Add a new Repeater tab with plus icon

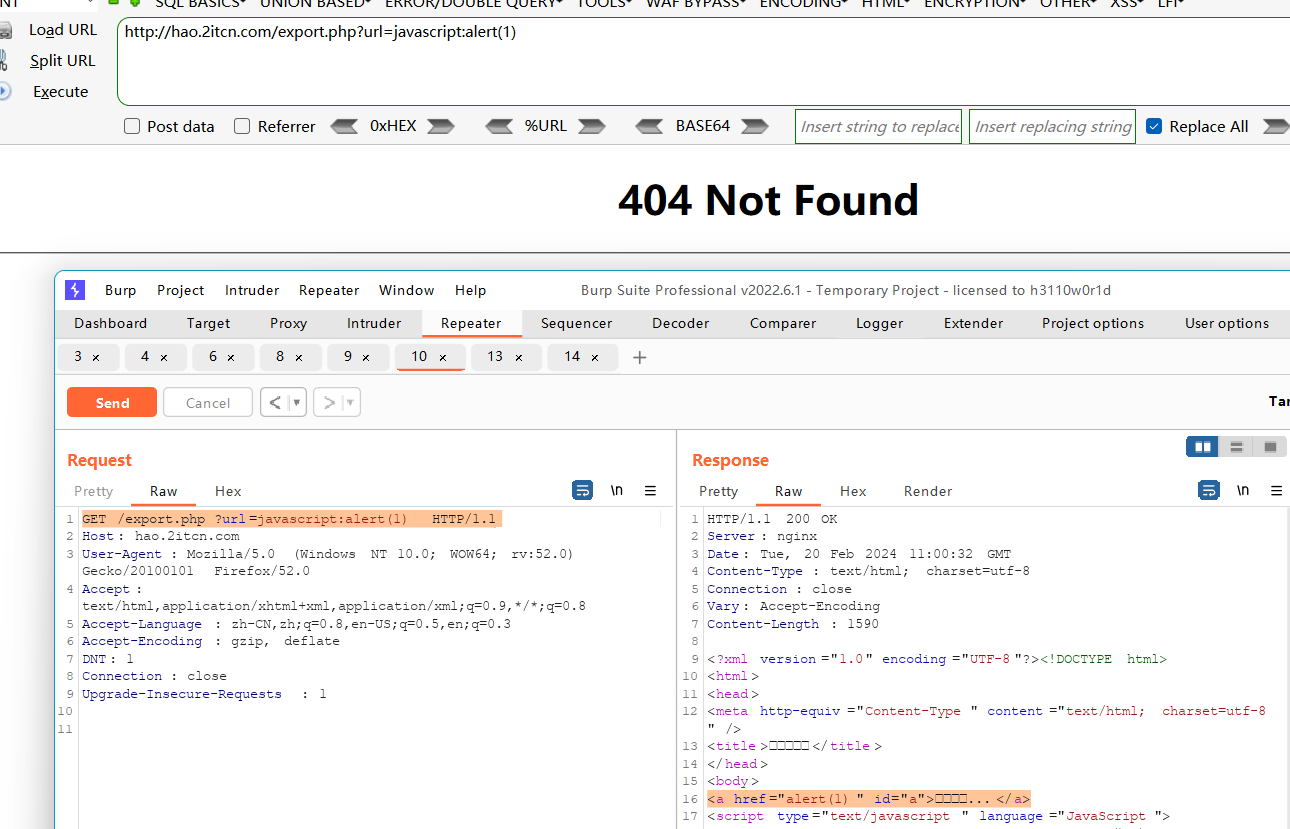(640, 357)
